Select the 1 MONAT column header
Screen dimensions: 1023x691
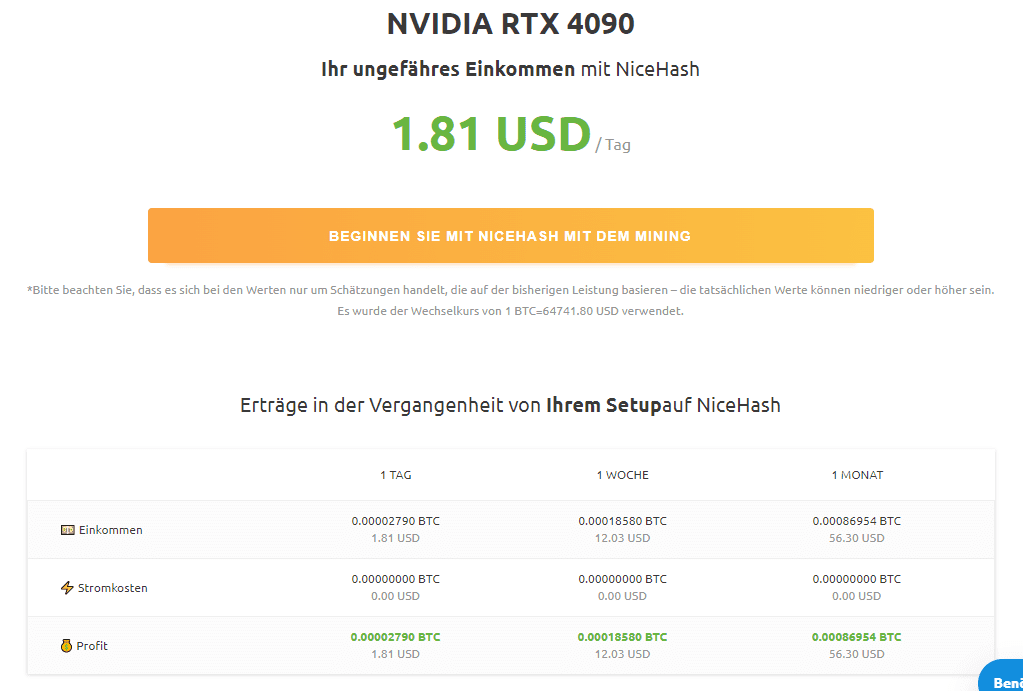[857, 475]
